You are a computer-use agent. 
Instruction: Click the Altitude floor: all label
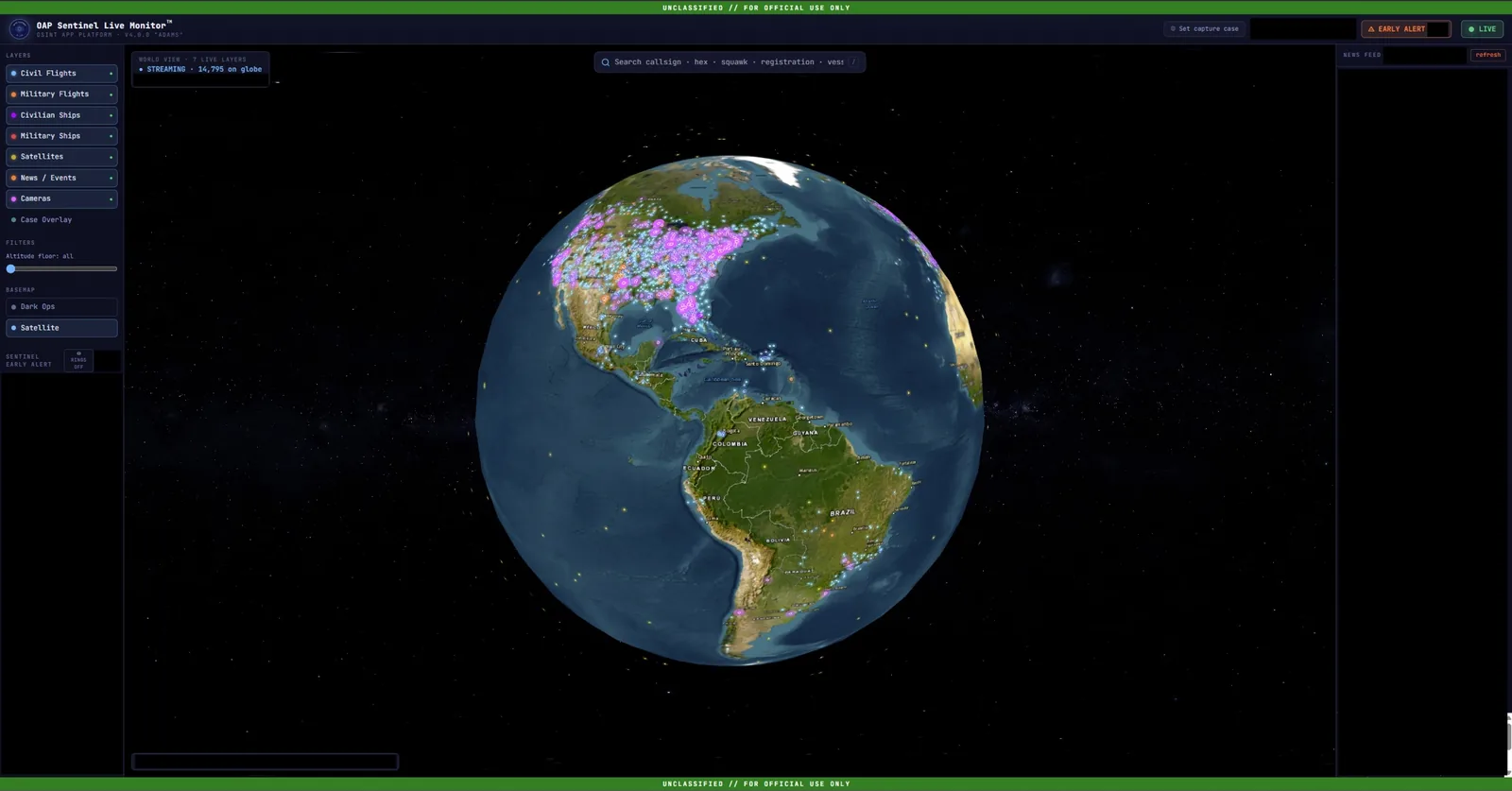coord(40,256)
